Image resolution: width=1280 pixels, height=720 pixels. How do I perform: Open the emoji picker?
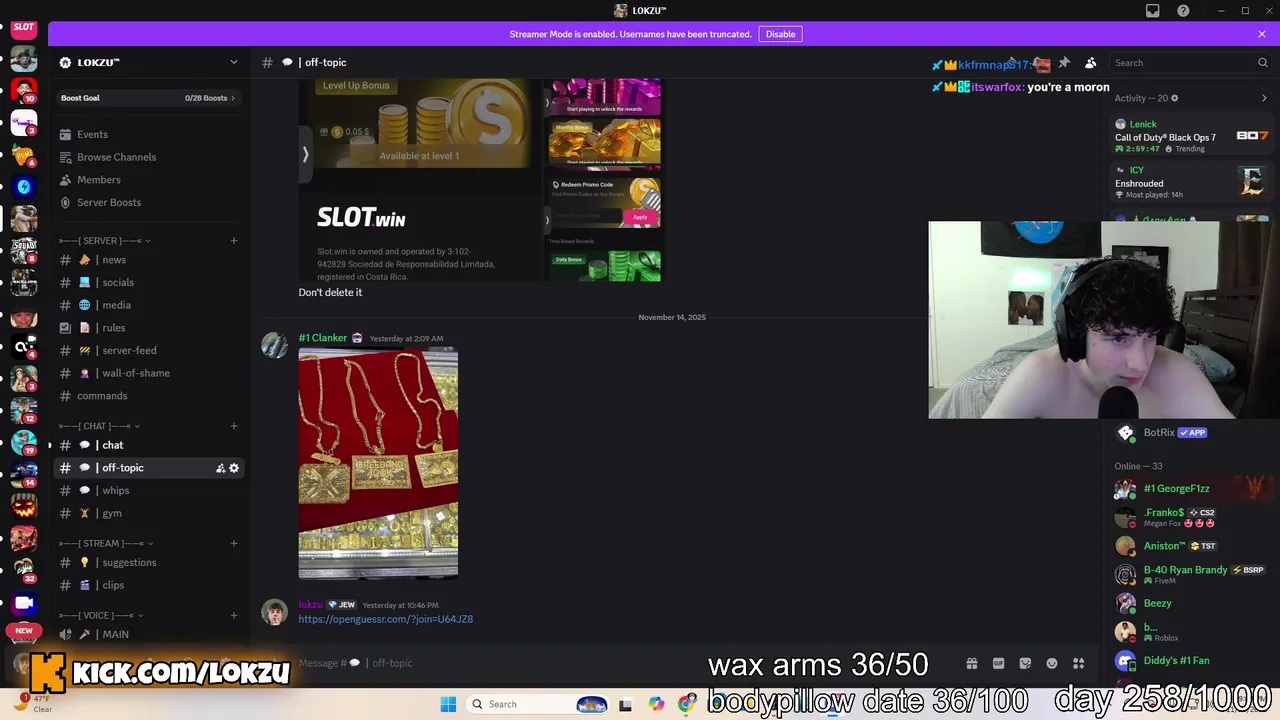pyautogui.click(x=1052, y=663)
